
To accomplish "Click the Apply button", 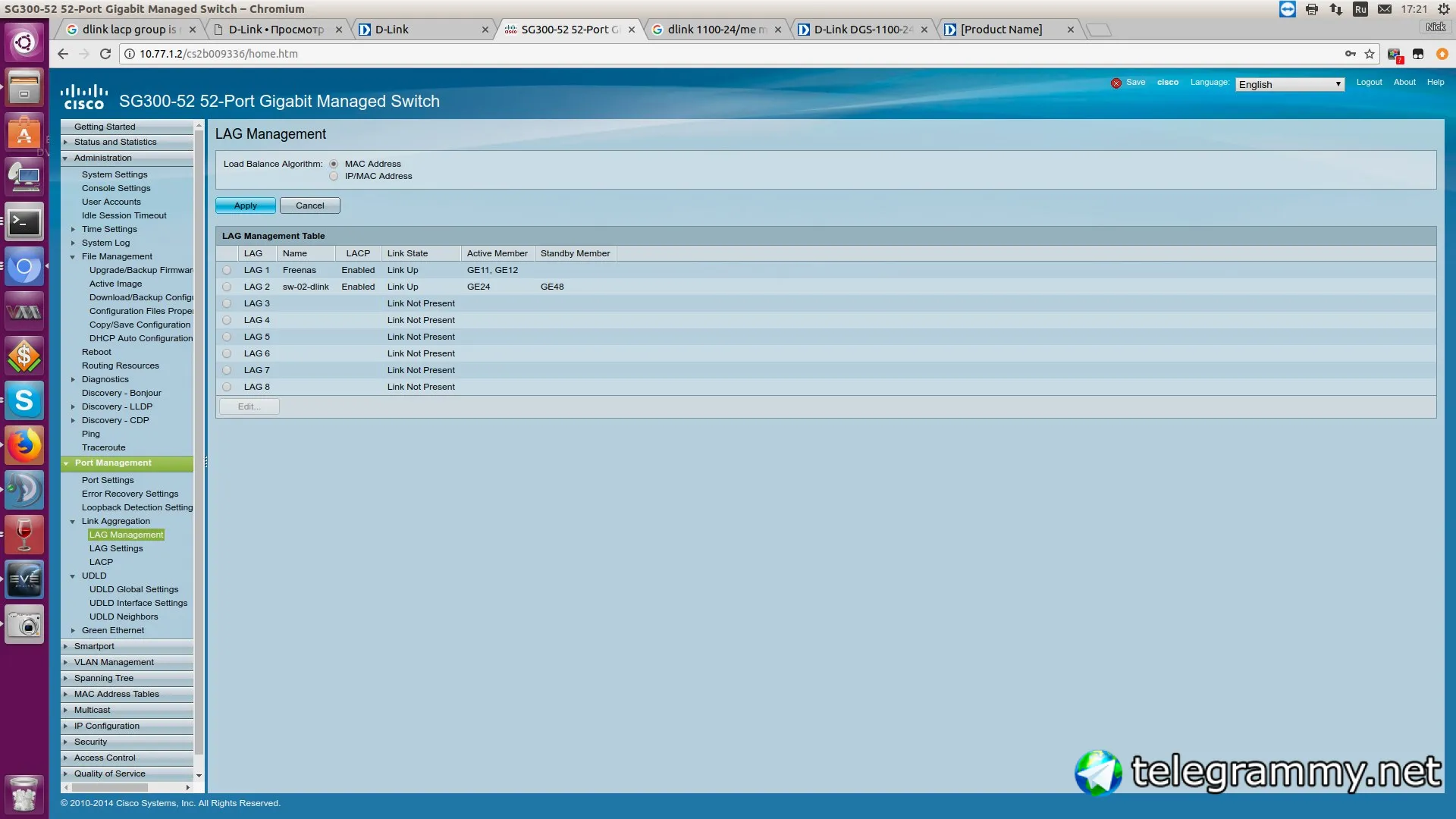I will coord(245,206).
